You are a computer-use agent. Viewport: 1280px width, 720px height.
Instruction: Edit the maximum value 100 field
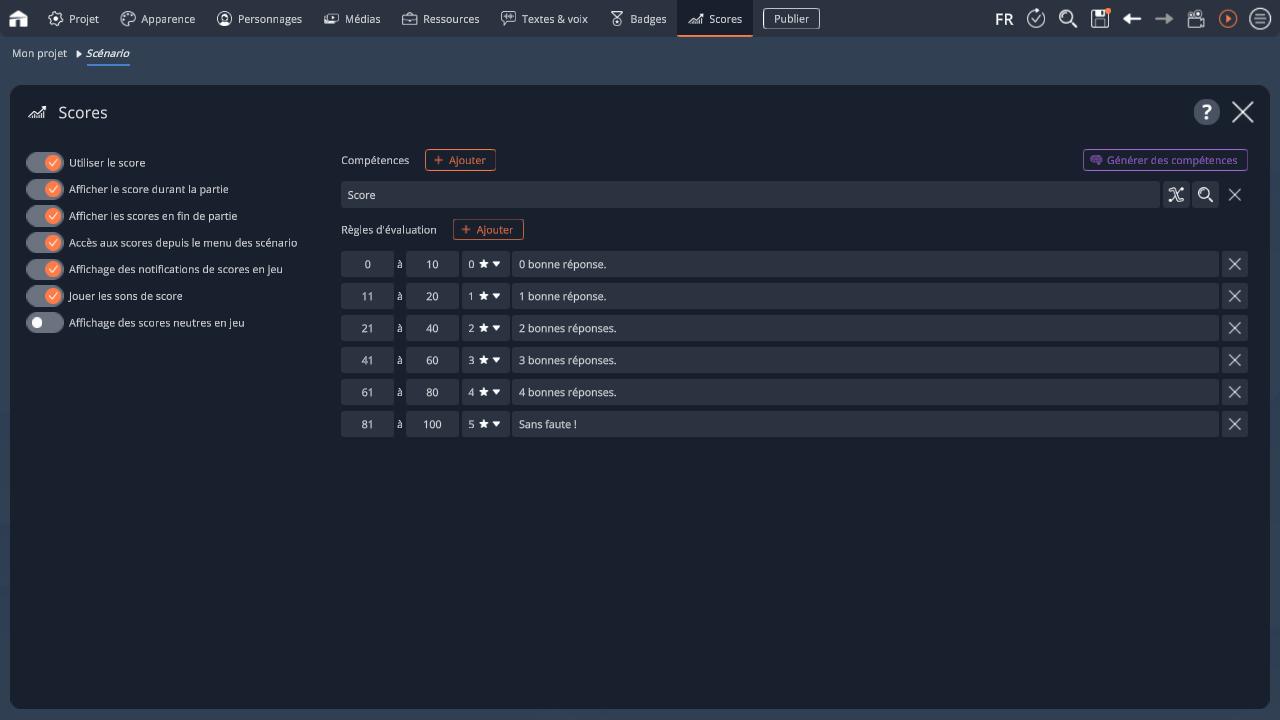(432, 424)
